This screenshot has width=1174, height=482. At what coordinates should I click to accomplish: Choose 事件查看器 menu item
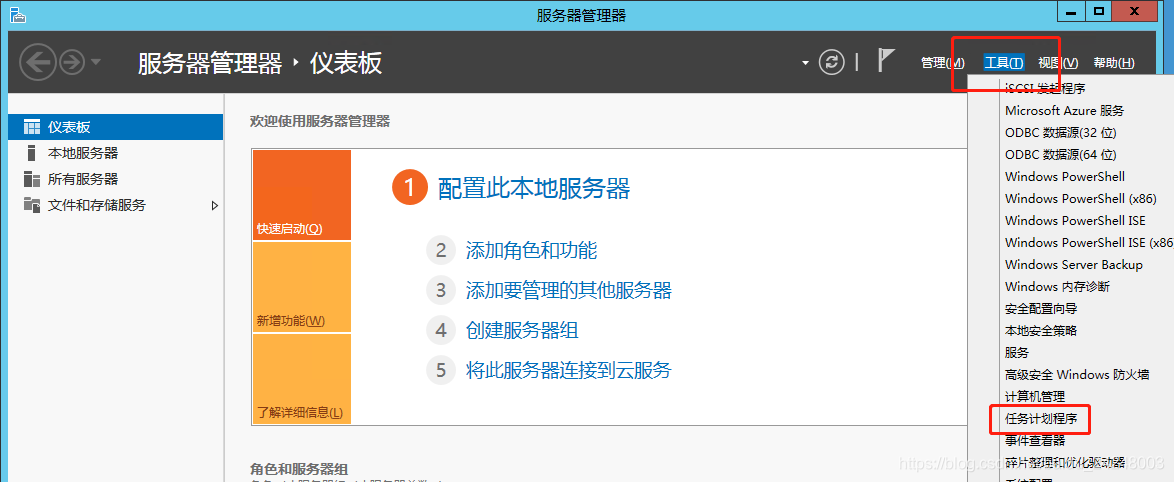(1035, 441)
